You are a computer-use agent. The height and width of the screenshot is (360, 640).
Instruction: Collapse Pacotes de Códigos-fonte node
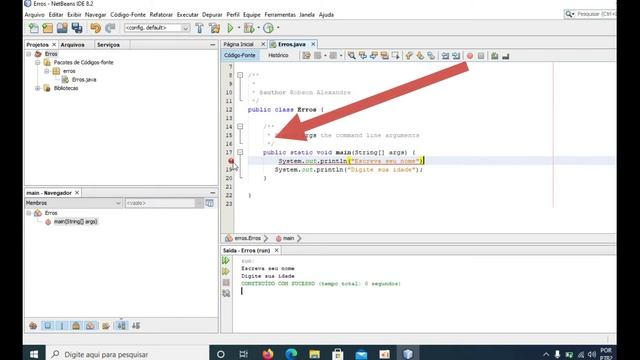coord(38,62)
